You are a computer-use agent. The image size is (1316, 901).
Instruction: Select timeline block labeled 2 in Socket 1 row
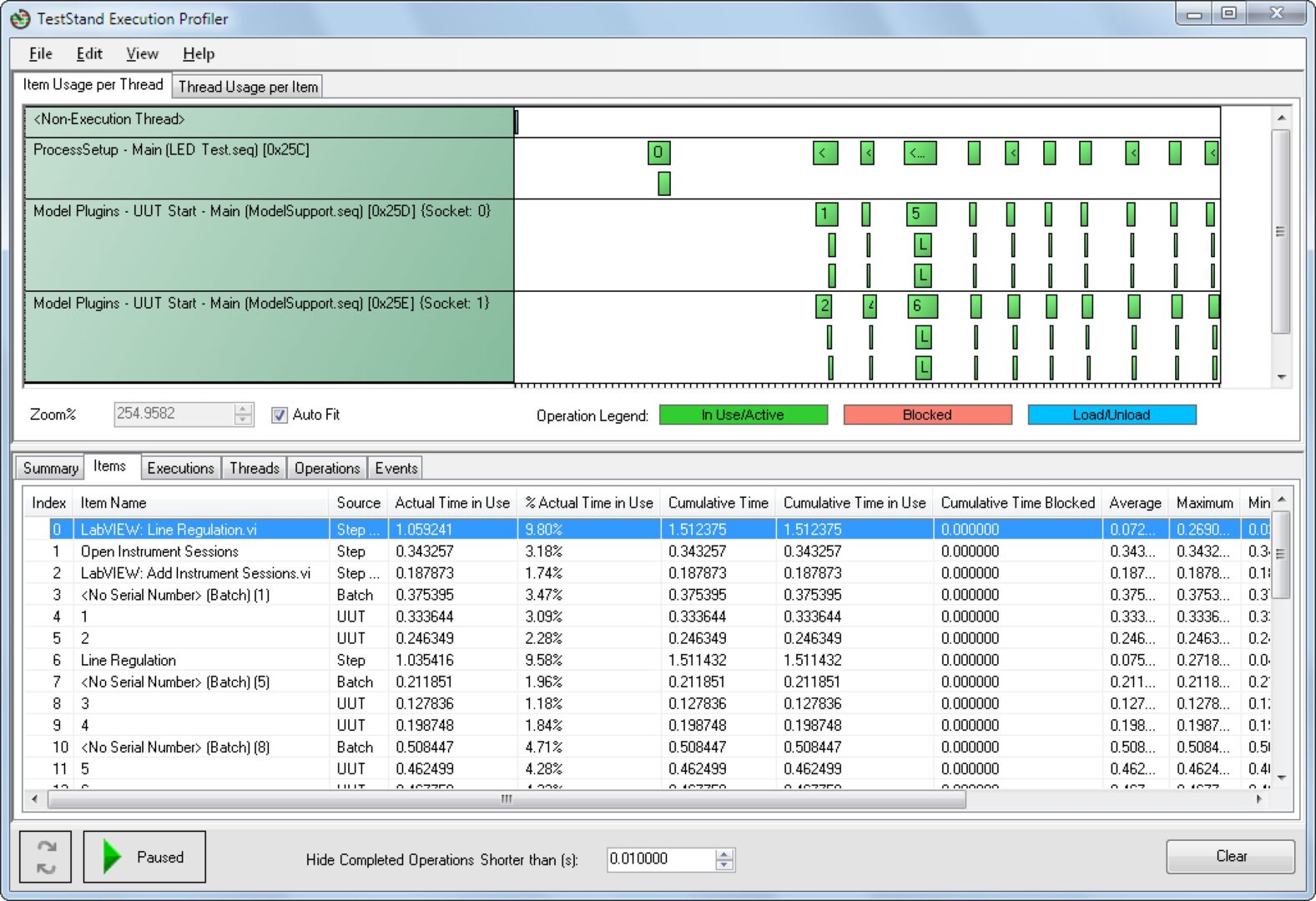click(824, 306)
